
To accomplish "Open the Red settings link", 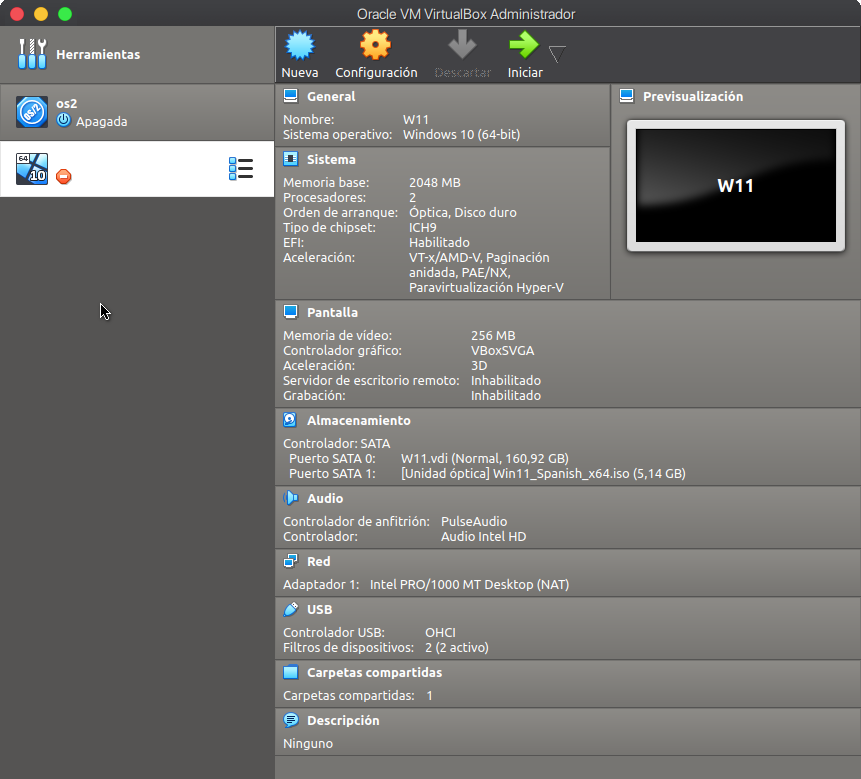I will pyautogui.click(x=318, y=562).
